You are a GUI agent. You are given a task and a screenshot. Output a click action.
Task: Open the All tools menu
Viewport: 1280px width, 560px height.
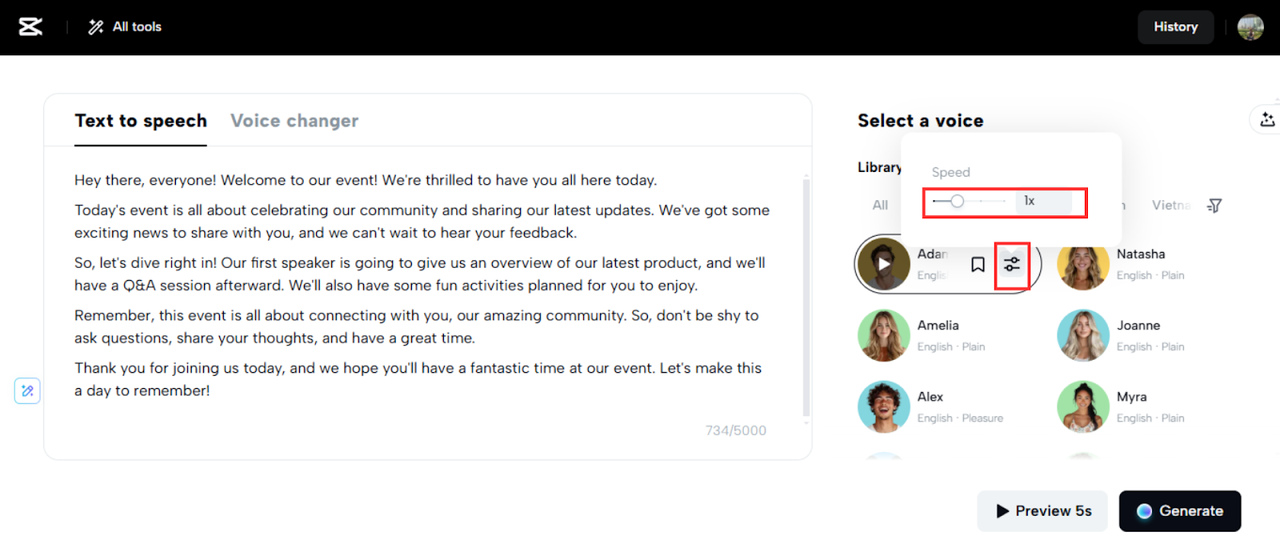tap(125, 27)
